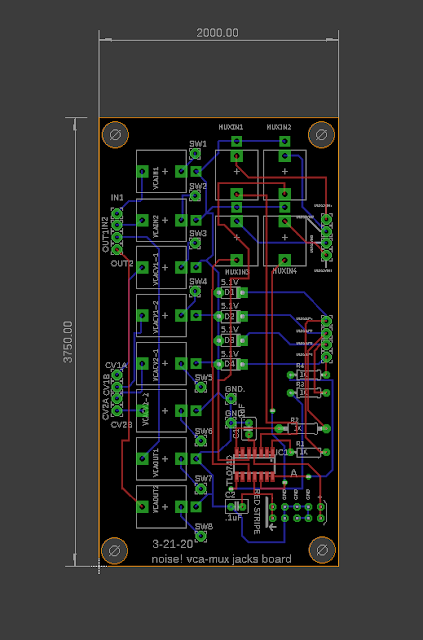423x640 pixels.
Task: Select the top pad of the MUXIN2 jack
Action: tap(285, 142)
